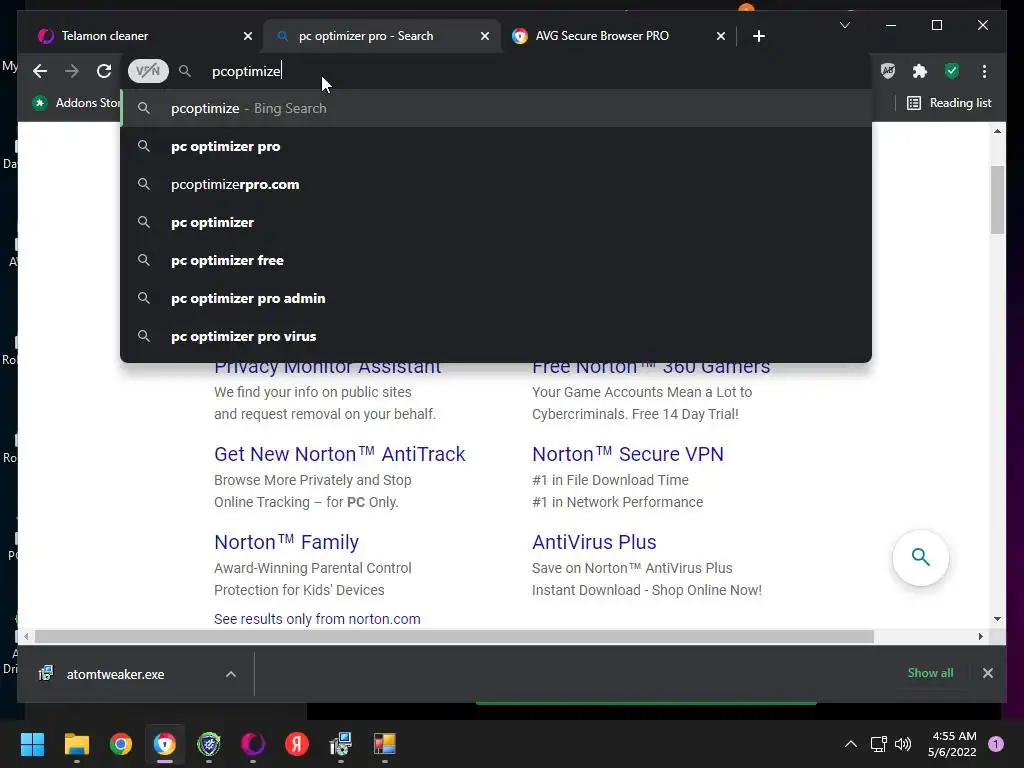Select the 'pc optimizer pro admin' suggestion
This screenshot has height=768, width=1024.
pyautogui.click(x=496, y=298)
